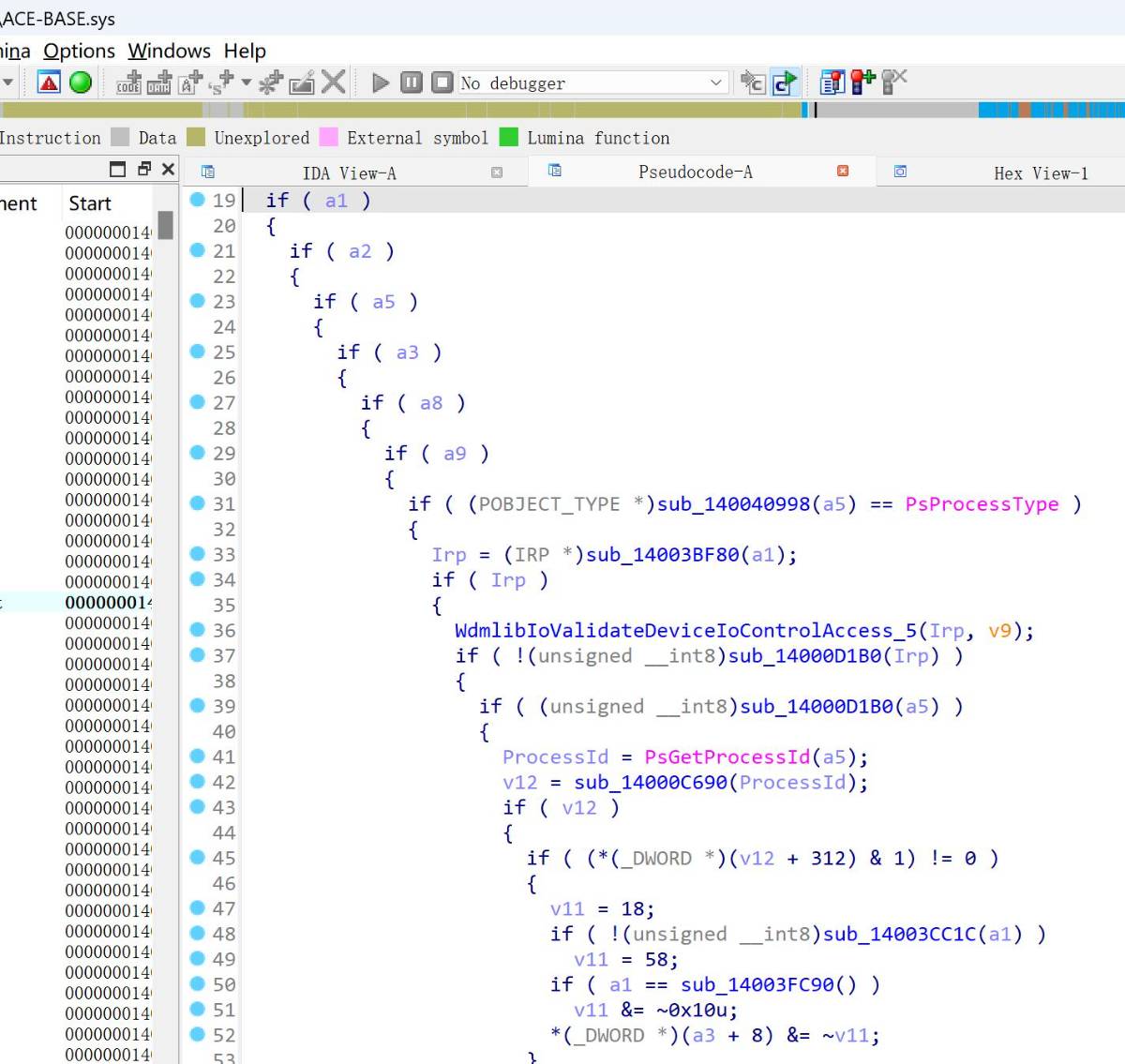1125x1064 pixels.
Task: Click sub_14000C690 function call
Action: [x=651, y=783]
